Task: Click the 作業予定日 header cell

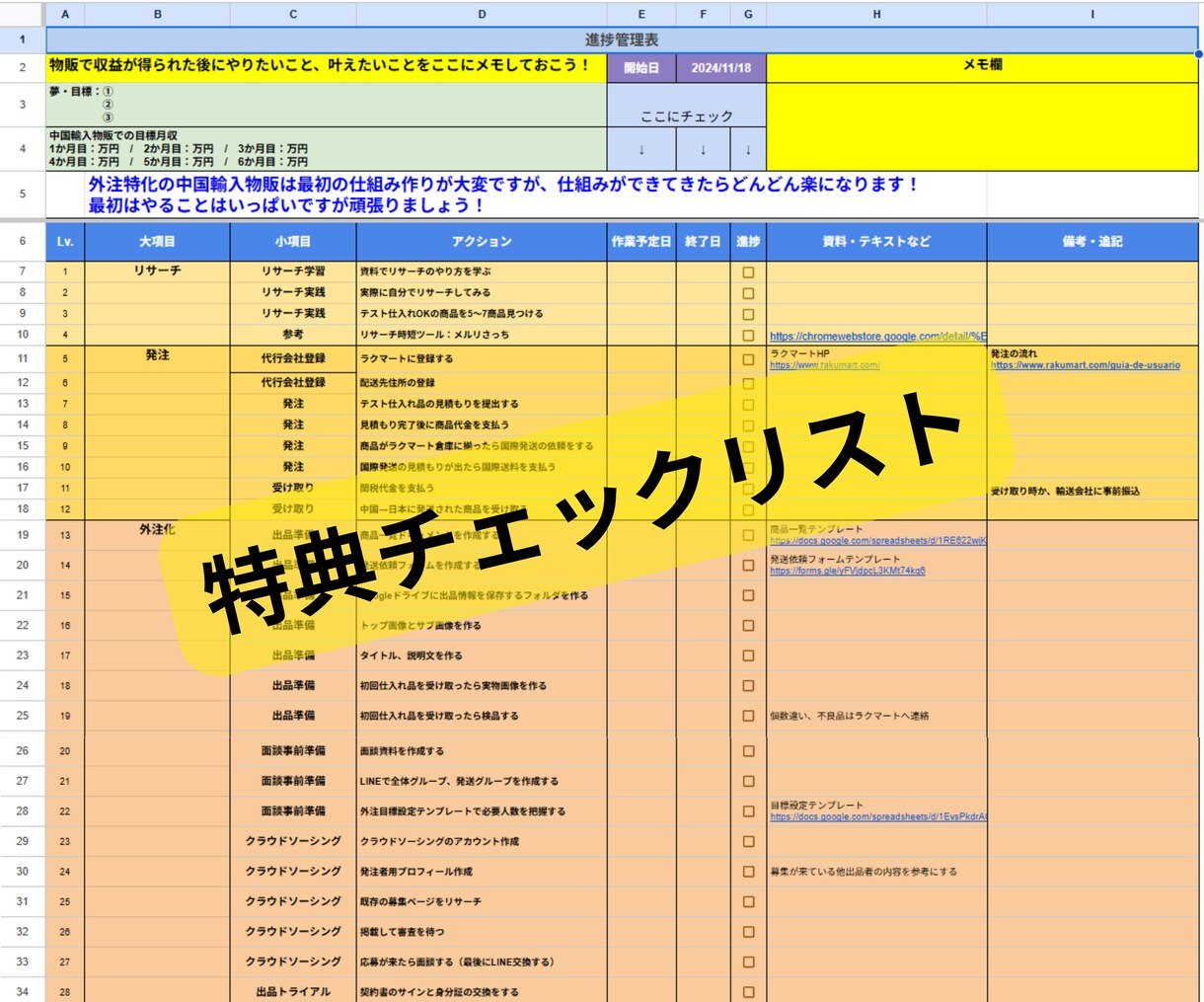Action: pyautogui.click(x=641, y=242)
